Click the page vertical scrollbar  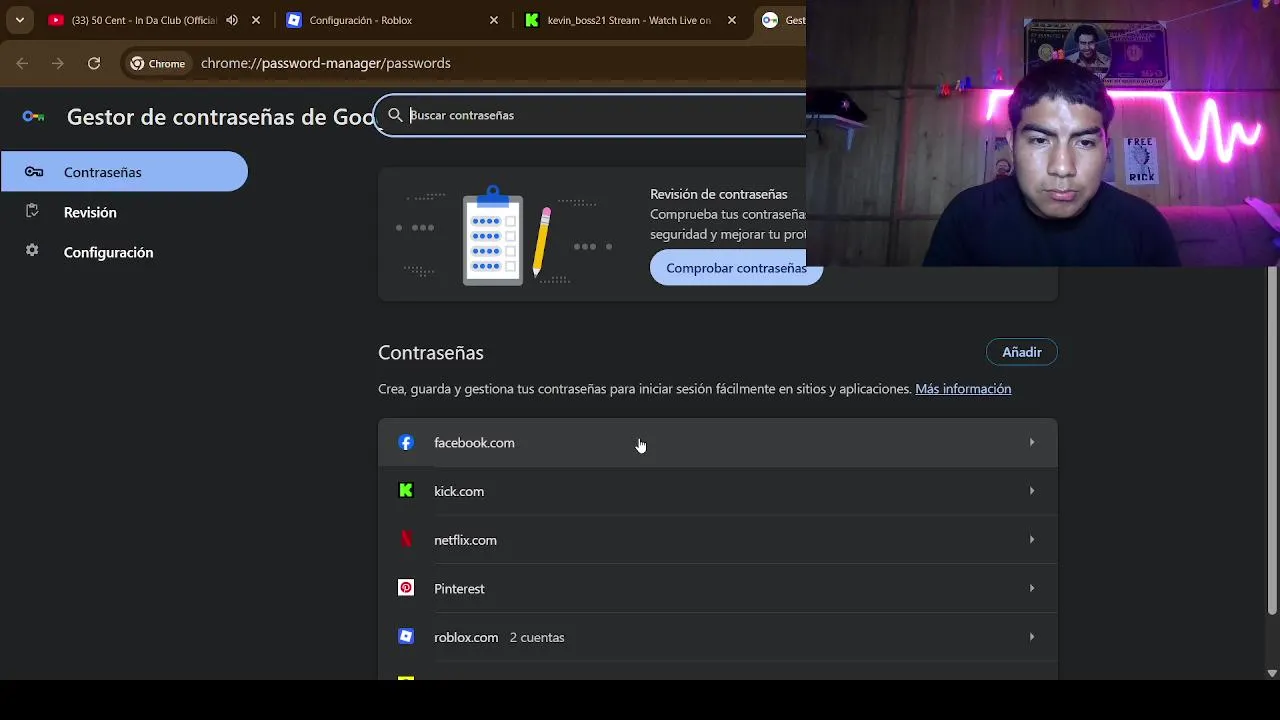(x=1272, y=440)
